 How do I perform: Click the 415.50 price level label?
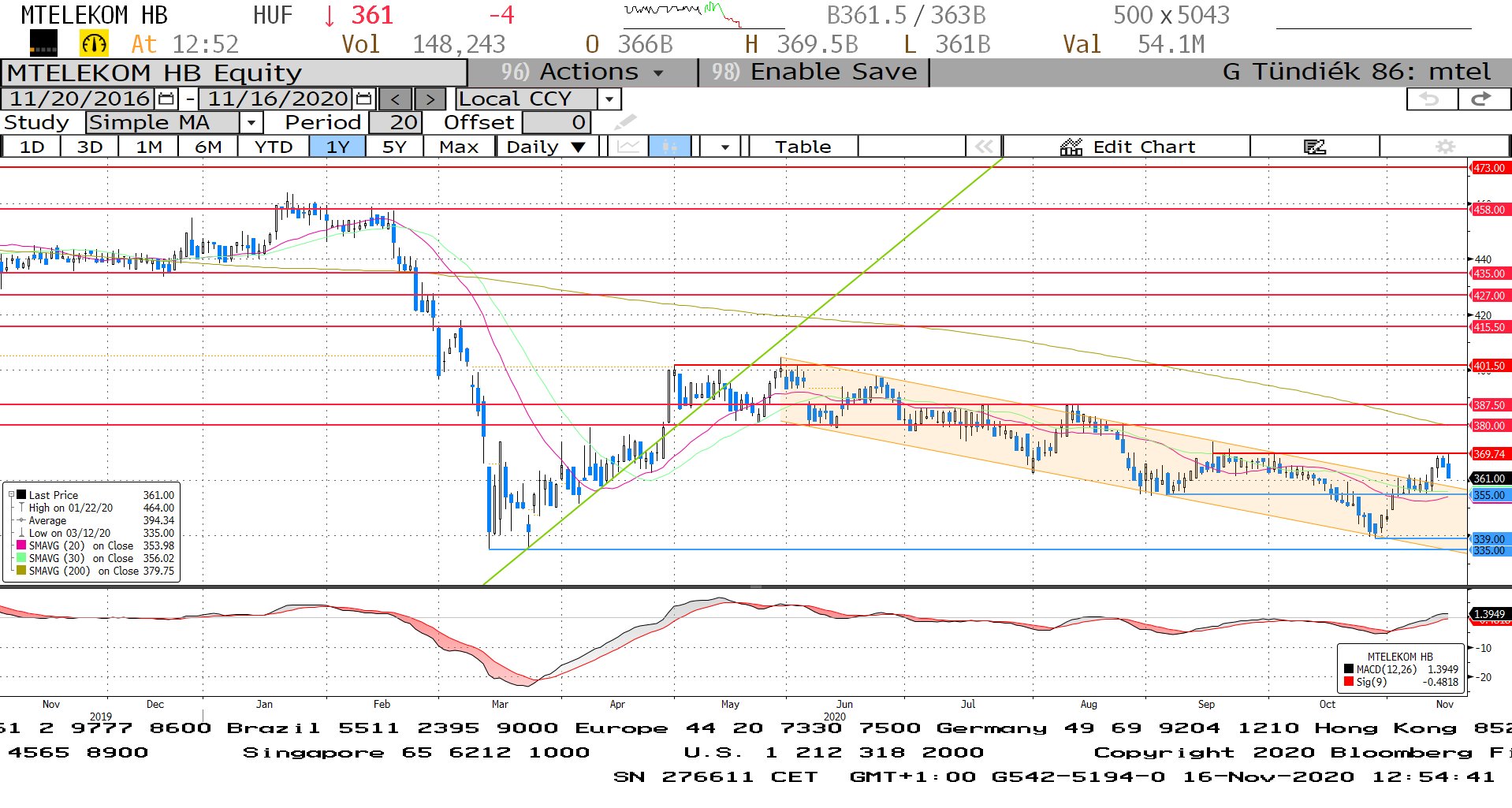[x=1490, y=327]
